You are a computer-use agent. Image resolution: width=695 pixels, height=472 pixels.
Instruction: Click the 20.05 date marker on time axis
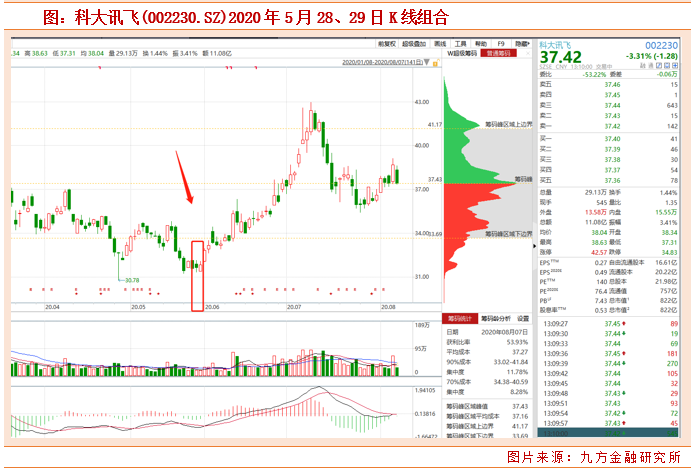pyautogui.click(x=138, y=307)
